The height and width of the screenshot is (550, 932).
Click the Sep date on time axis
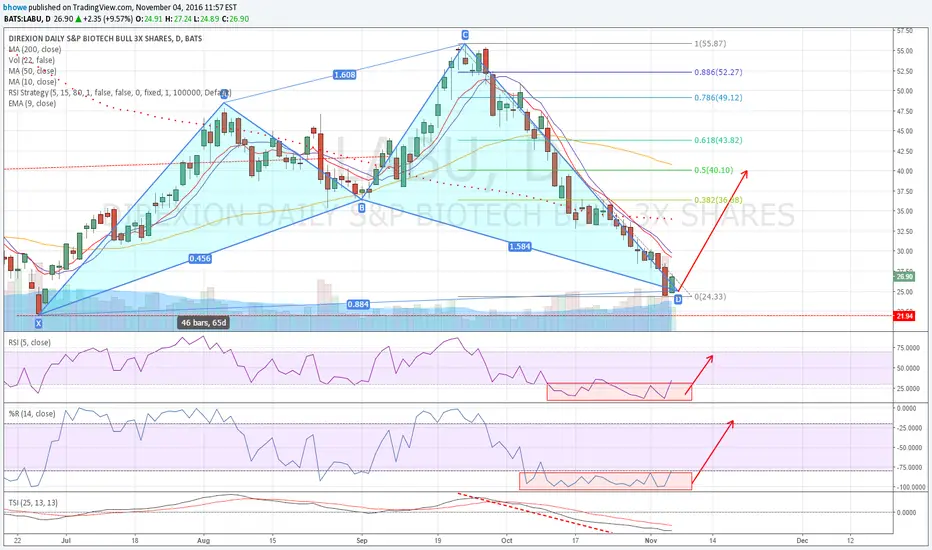point(362,540)
